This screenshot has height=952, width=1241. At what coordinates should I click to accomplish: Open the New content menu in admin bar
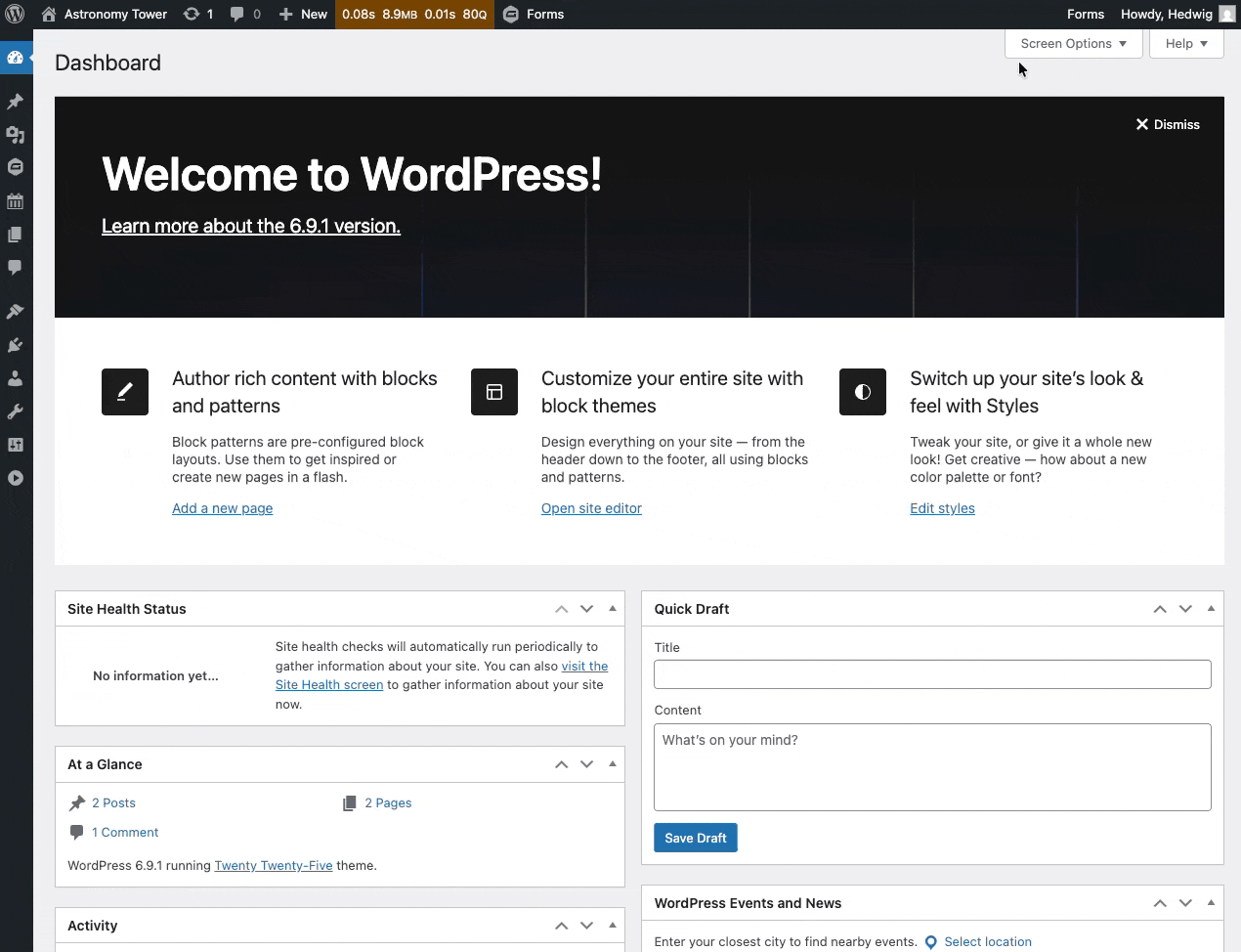pos(303,14)
